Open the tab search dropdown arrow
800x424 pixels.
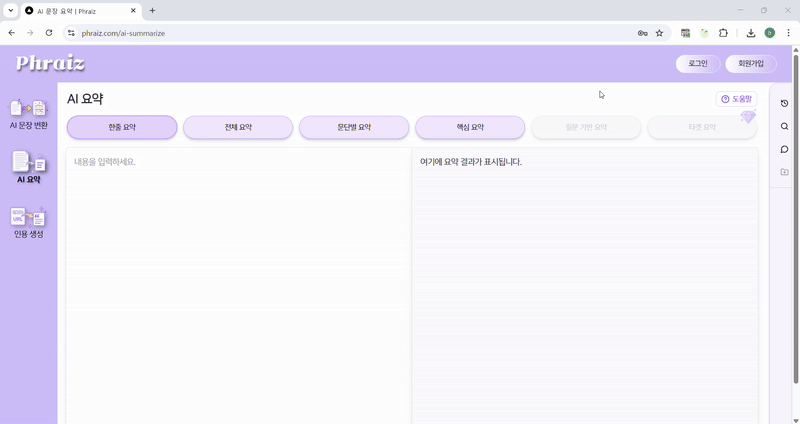(x=10, y=10)
